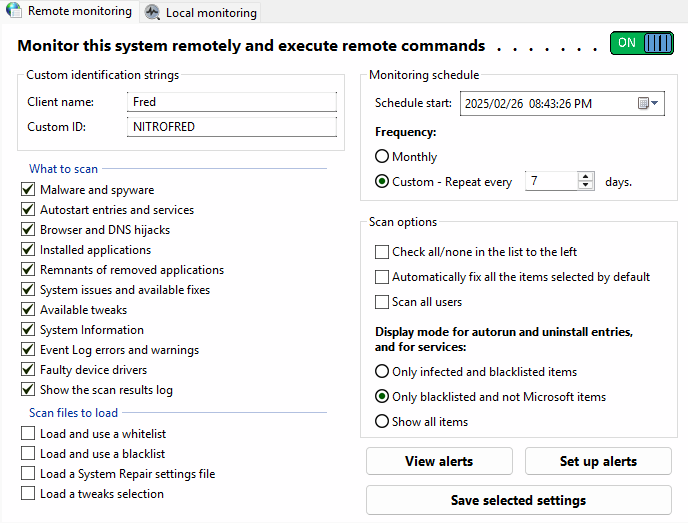
Task: Select the Remote monitoring tab
Action: [70, 11]
